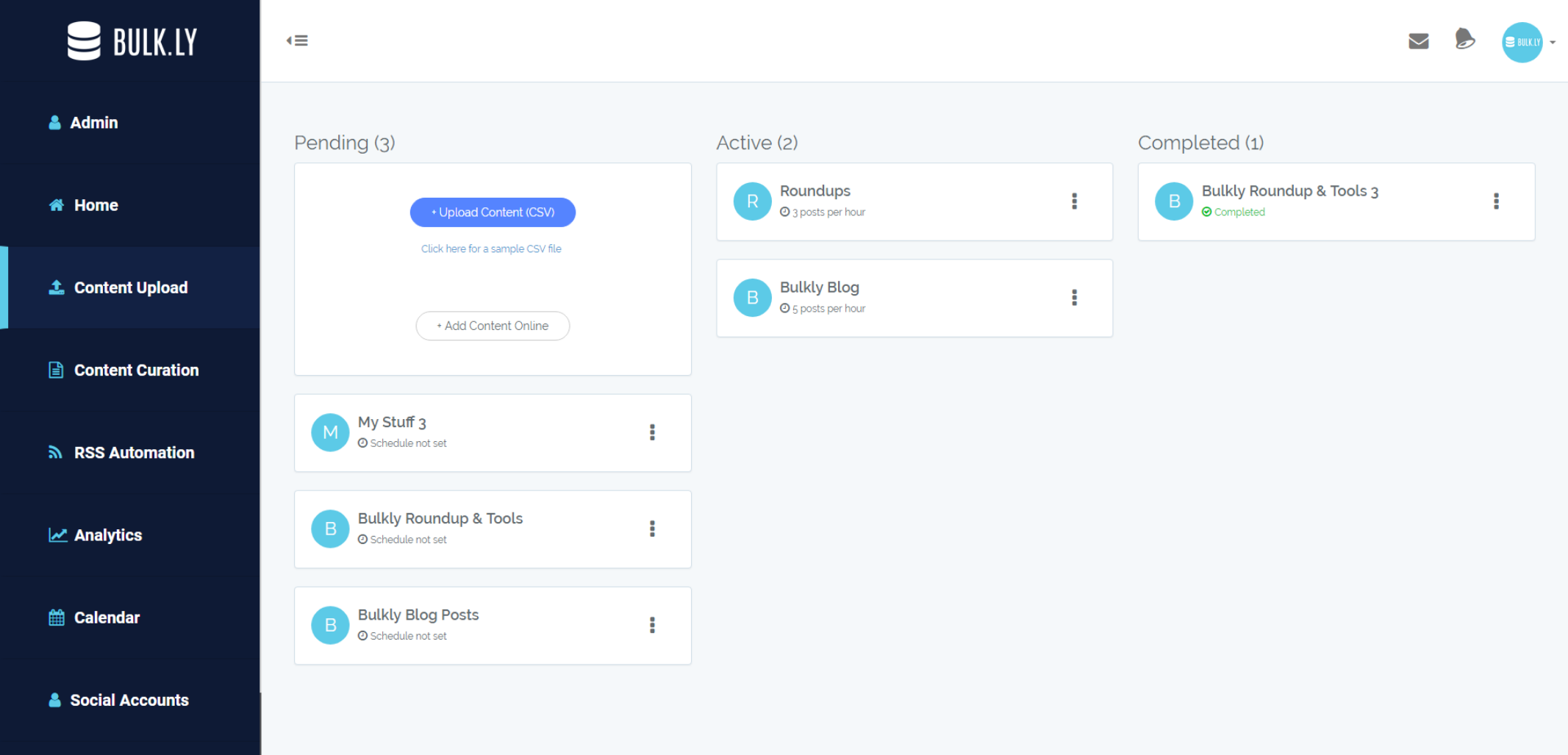Click the Social Accounts person icon
The image size is (1568, 755).
point(54,700)
